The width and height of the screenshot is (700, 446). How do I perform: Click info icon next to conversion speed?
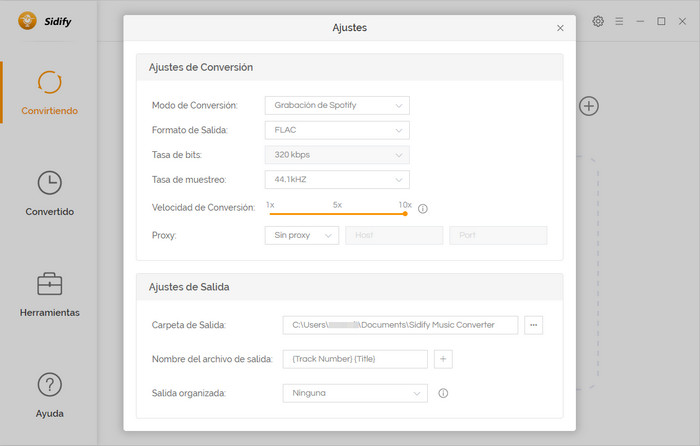[x=423, y=208]
